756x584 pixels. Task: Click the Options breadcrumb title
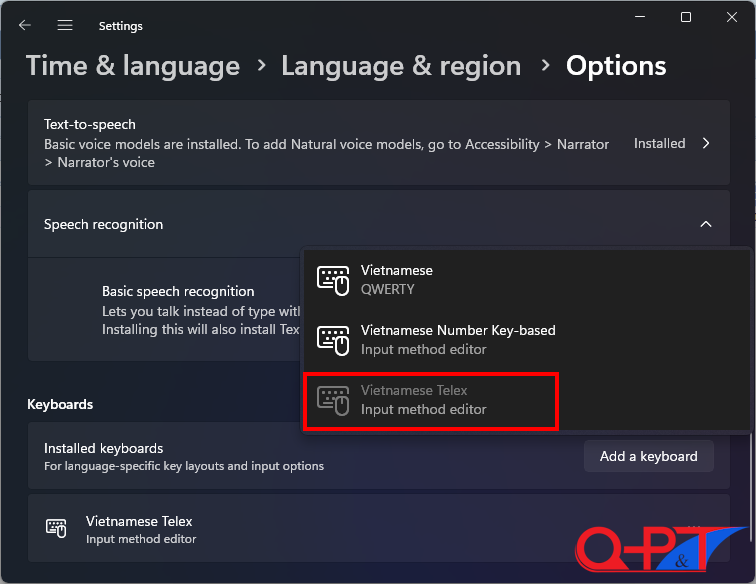(x=616, y=66)
